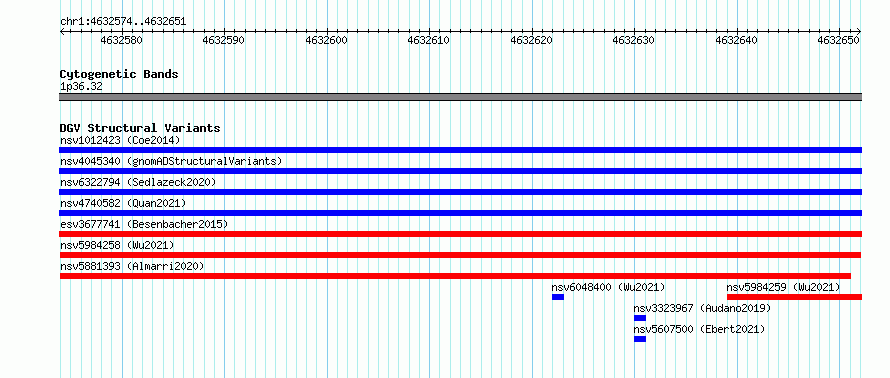Select the red nsv5881393 variant bar
This screenshot has width=890, height=378.
pyautogui.click(x=455, y=276)
